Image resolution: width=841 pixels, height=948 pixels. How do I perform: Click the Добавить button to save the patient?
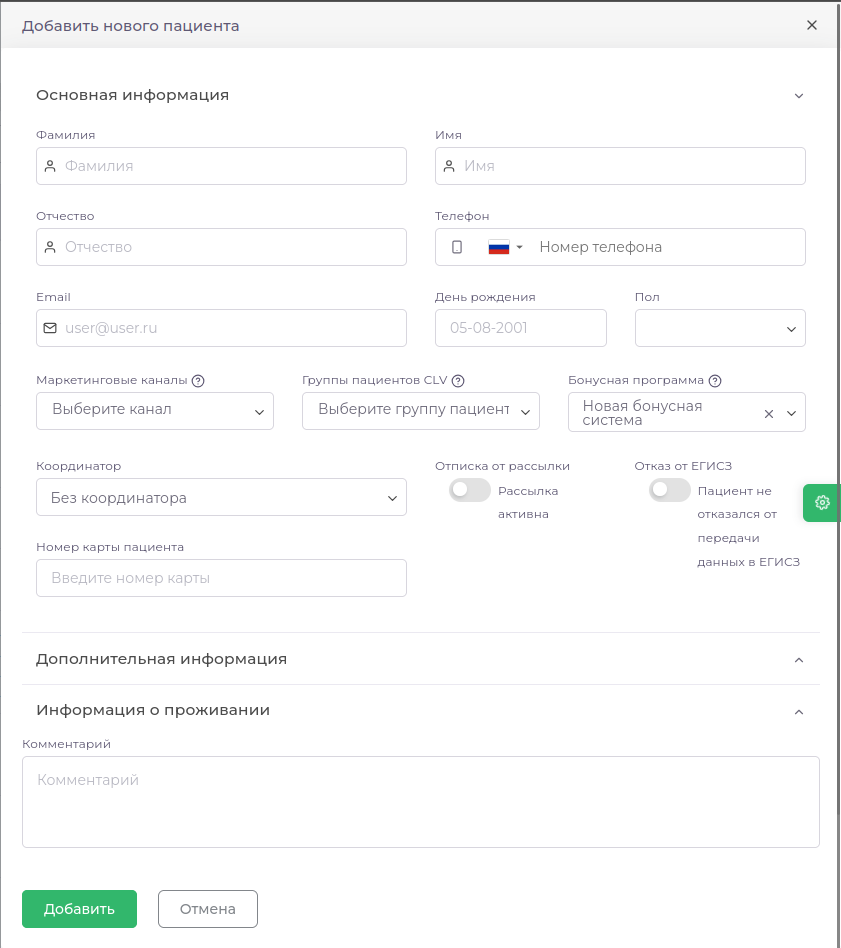coord(79,909)
